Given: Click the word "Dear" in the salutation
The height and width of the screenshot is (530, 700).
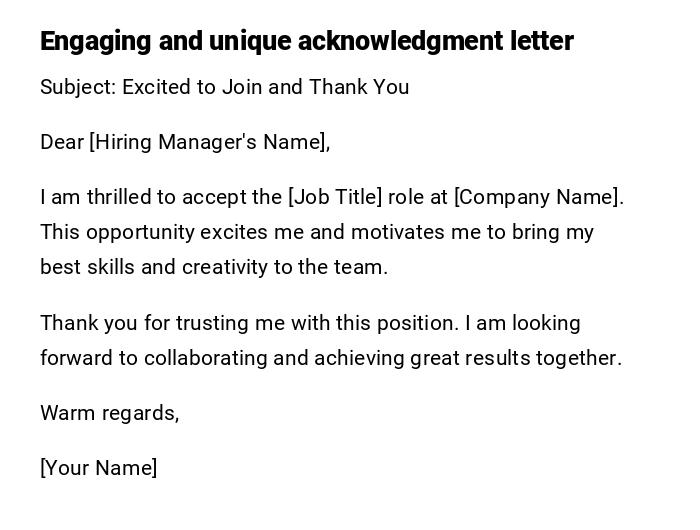Looking at the screenshot, I should (x=62, y=142).
